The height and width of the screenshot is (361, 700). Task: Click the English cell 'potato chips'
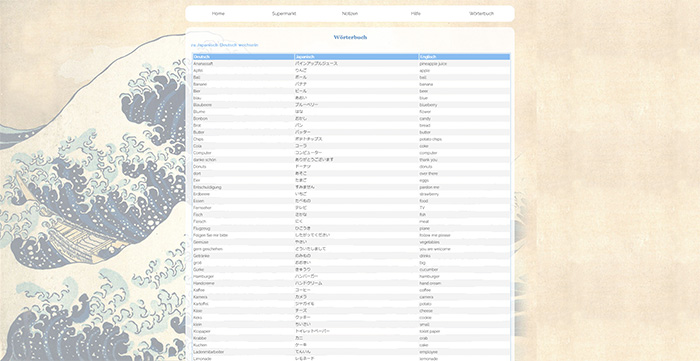[x=430, y=139]
